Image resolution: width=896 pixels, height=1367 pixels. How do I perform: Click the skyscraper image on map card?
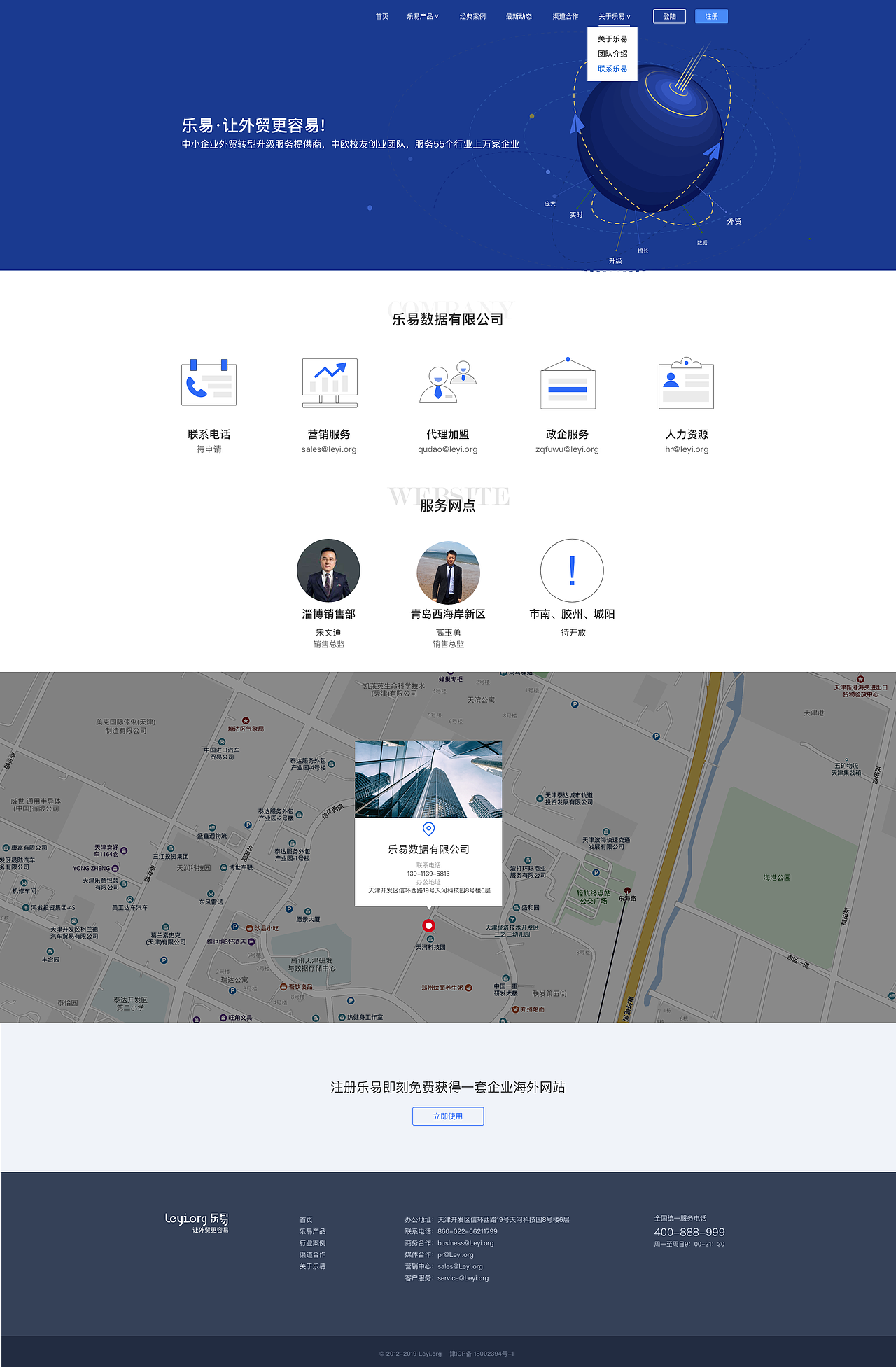click(428, 779)
